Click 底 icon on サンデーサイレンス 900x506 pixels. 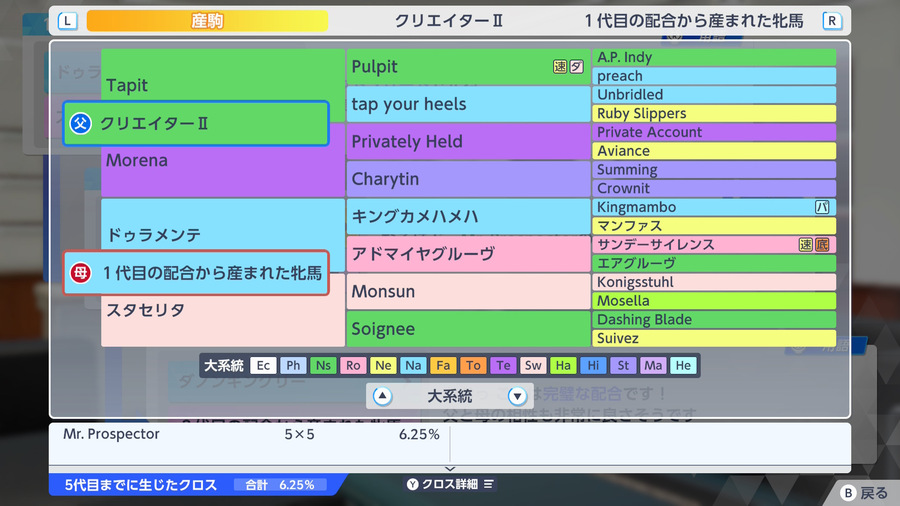(822, 244)
